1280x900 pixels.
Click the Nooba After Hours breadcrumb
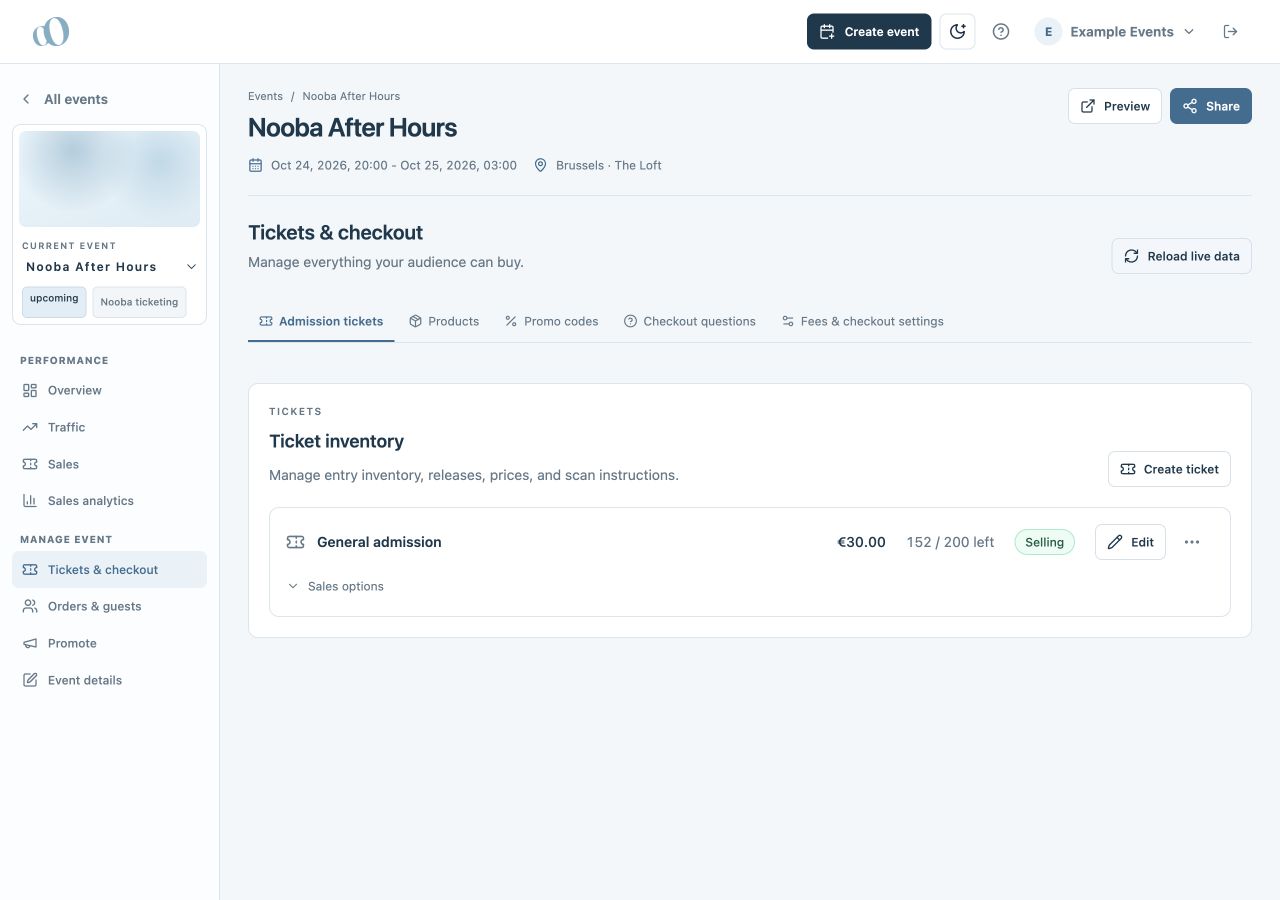[351, 96]
